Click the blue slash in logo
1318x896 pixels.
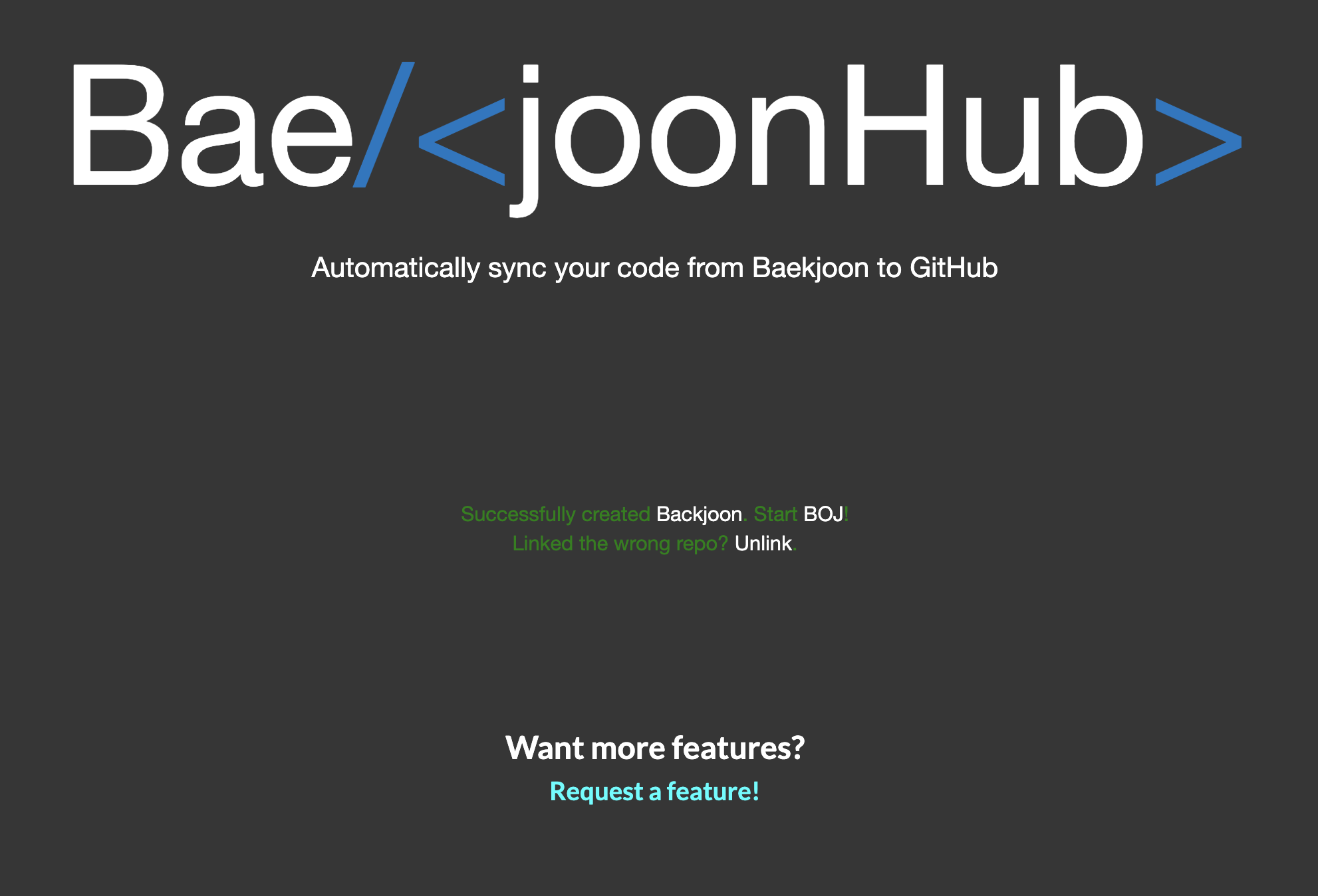pyautogui.click(x=384, y=125)
